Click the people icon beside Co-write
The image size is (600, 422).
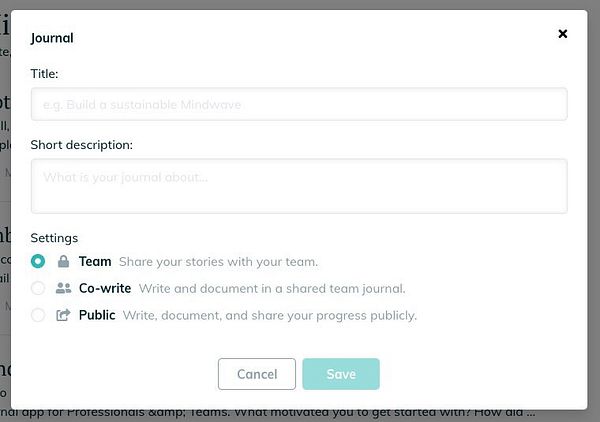(63, 289)
